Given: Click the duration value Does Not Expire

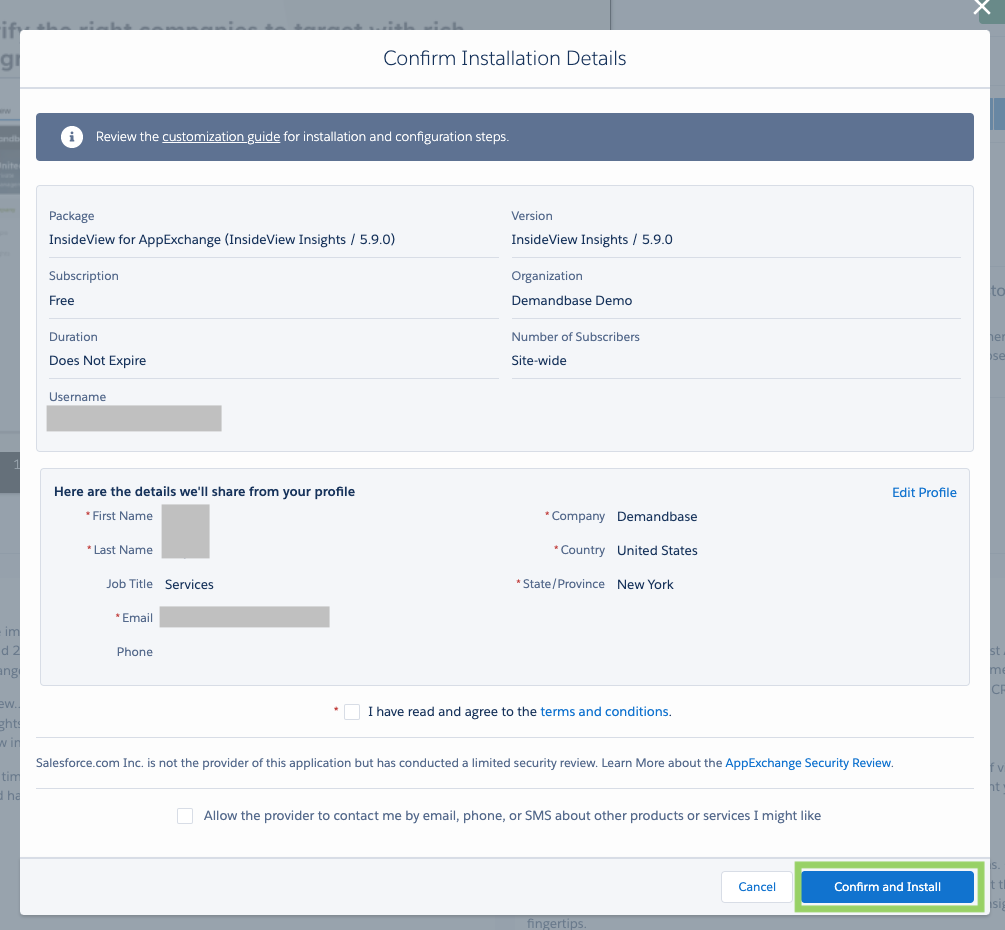Looking at the screenshot, I should click(97, 361).
